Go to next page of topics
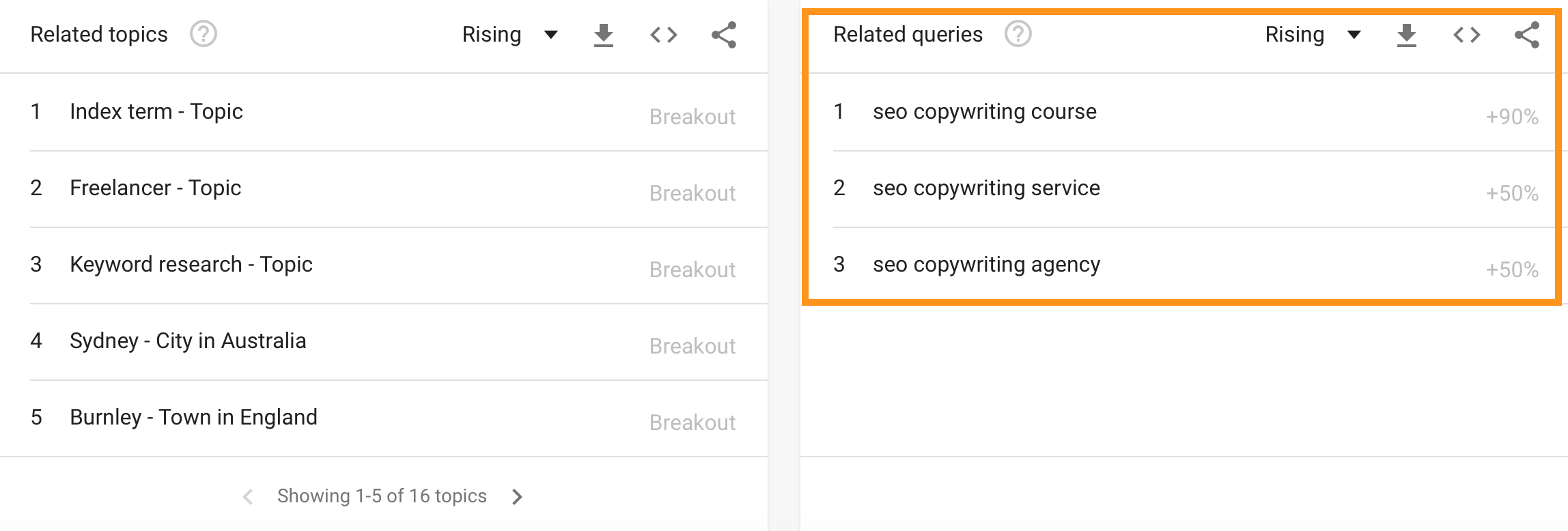1568x531 pixels. click(517, 497)
